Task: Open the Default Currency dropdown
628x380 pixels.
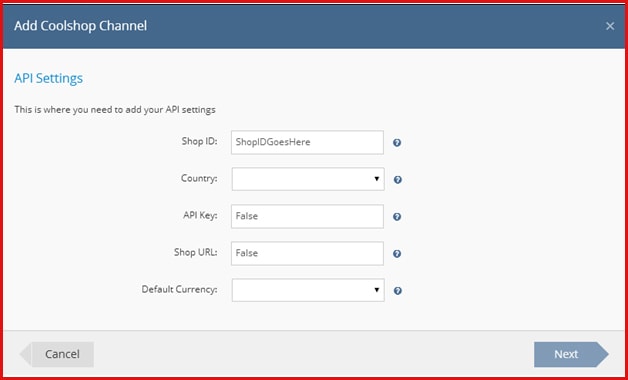Action: click(x=308, y=290)
